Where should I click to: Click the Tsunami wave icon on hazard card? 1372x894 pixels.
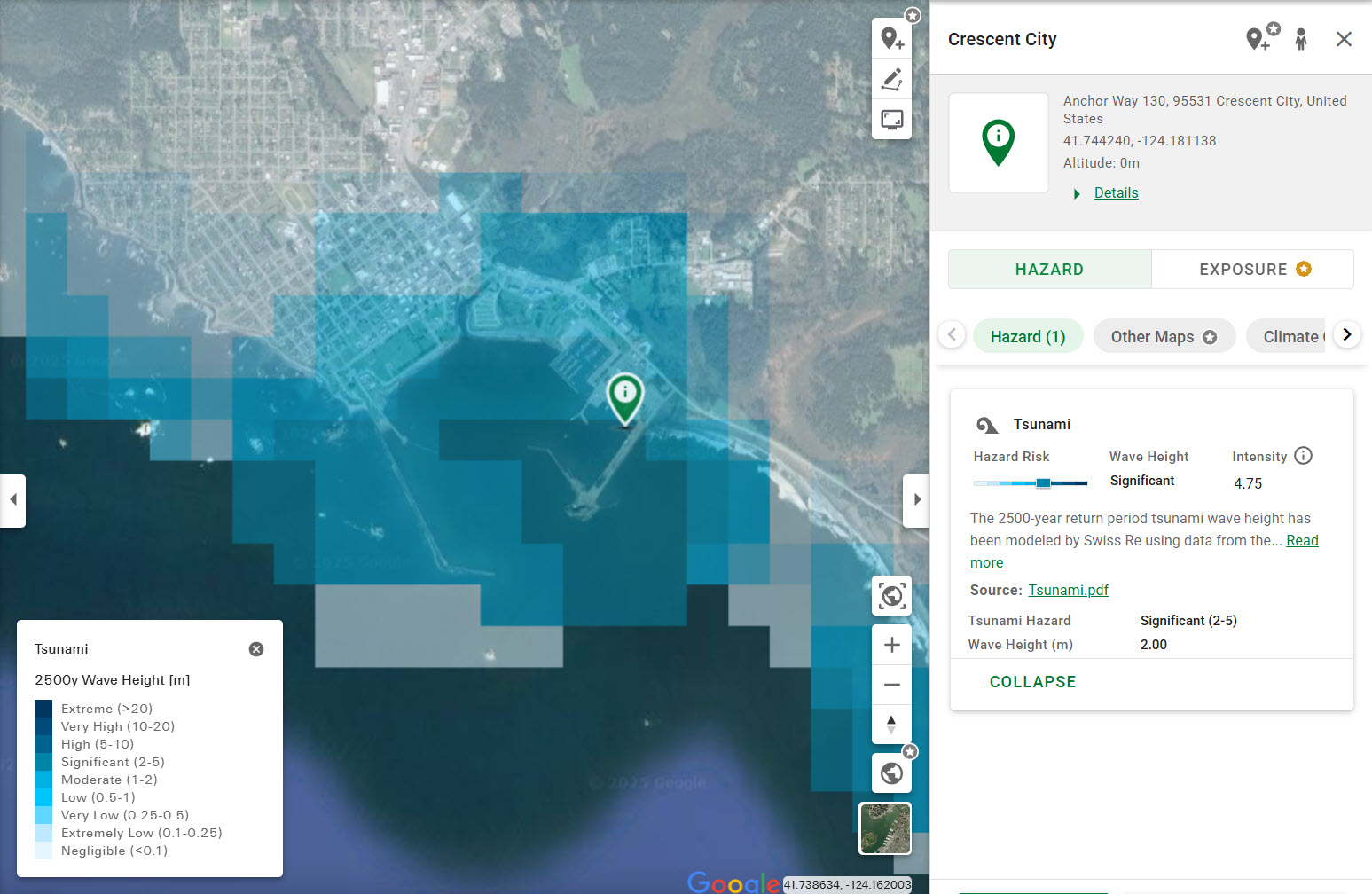(987, 424)
